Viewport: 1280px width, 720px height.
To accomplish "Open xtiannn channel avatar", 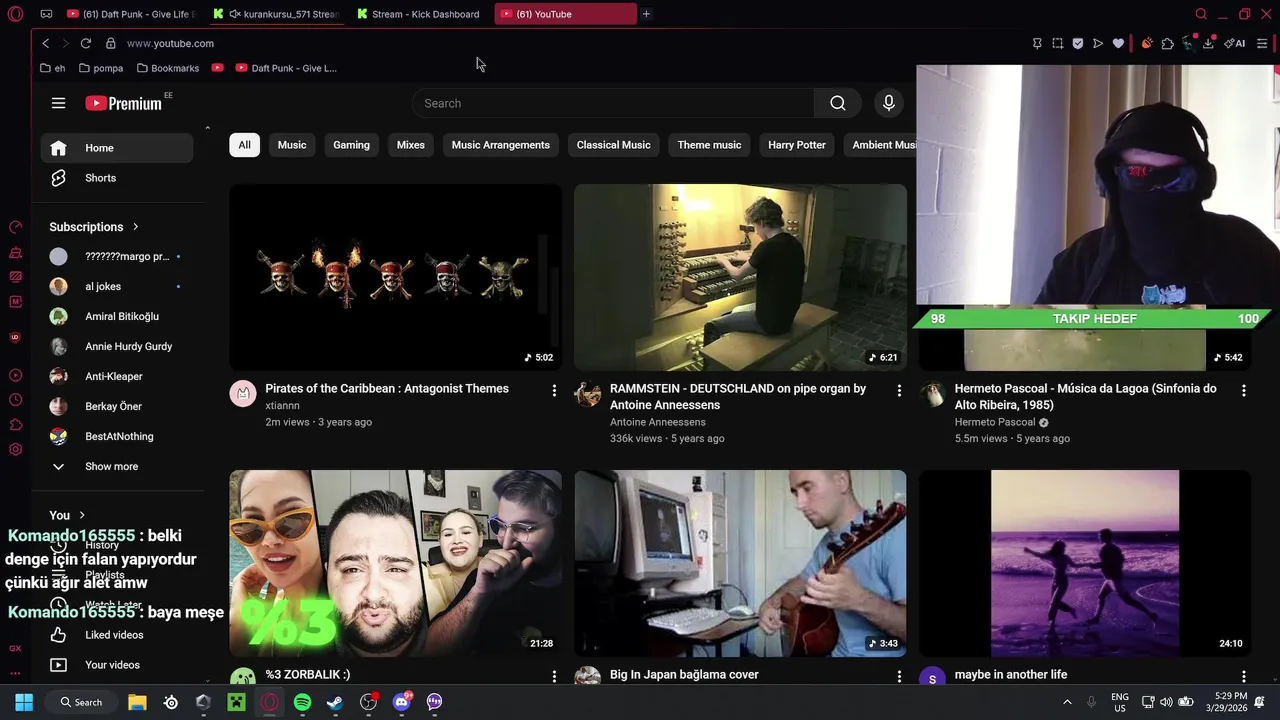I will [x=243, y=393].
